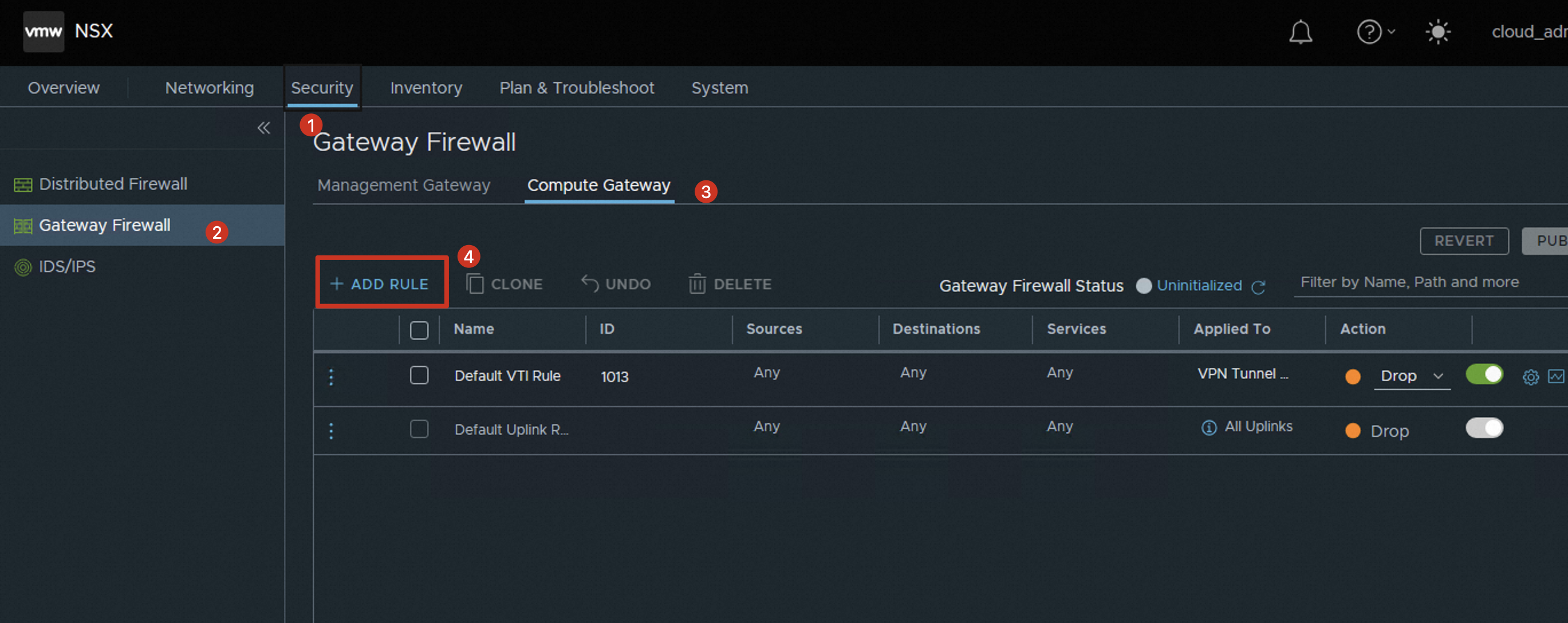Viewport: 1568px width, 623px height.
Task: Switch to the Management Gateway tab
Action: (404, 185)
